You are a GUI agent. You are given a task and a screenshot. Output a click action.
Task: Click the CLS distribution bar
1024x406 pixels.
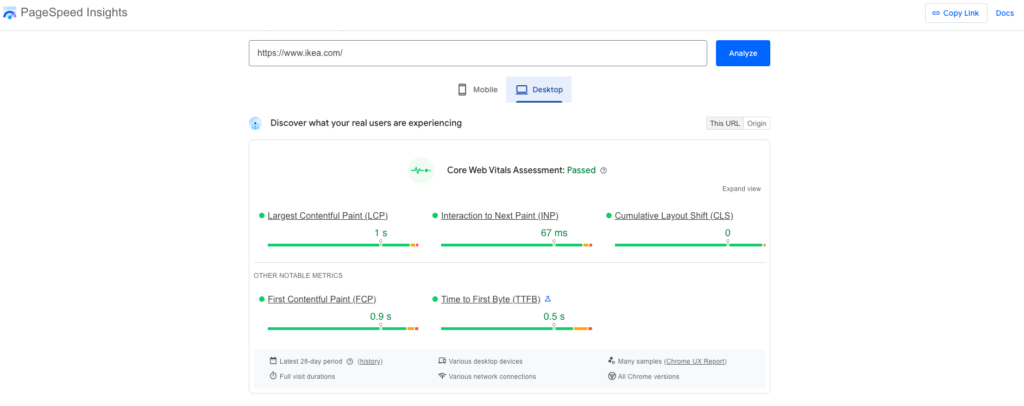690,245
